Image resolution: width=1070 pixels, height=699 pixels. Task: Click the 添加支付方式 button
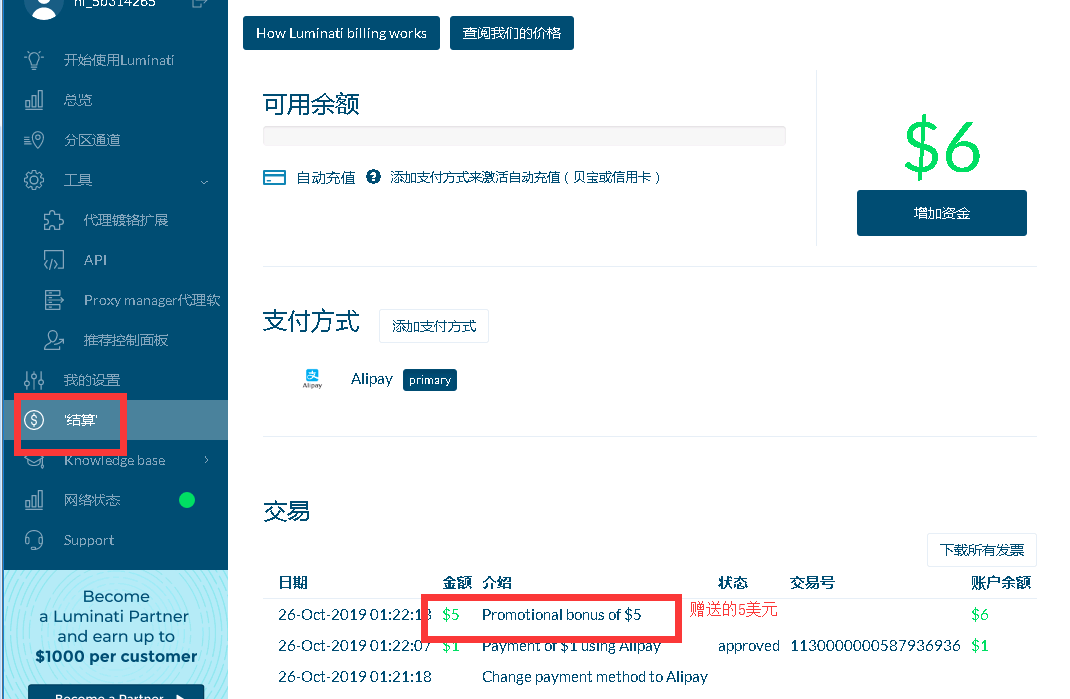(434, 326)
